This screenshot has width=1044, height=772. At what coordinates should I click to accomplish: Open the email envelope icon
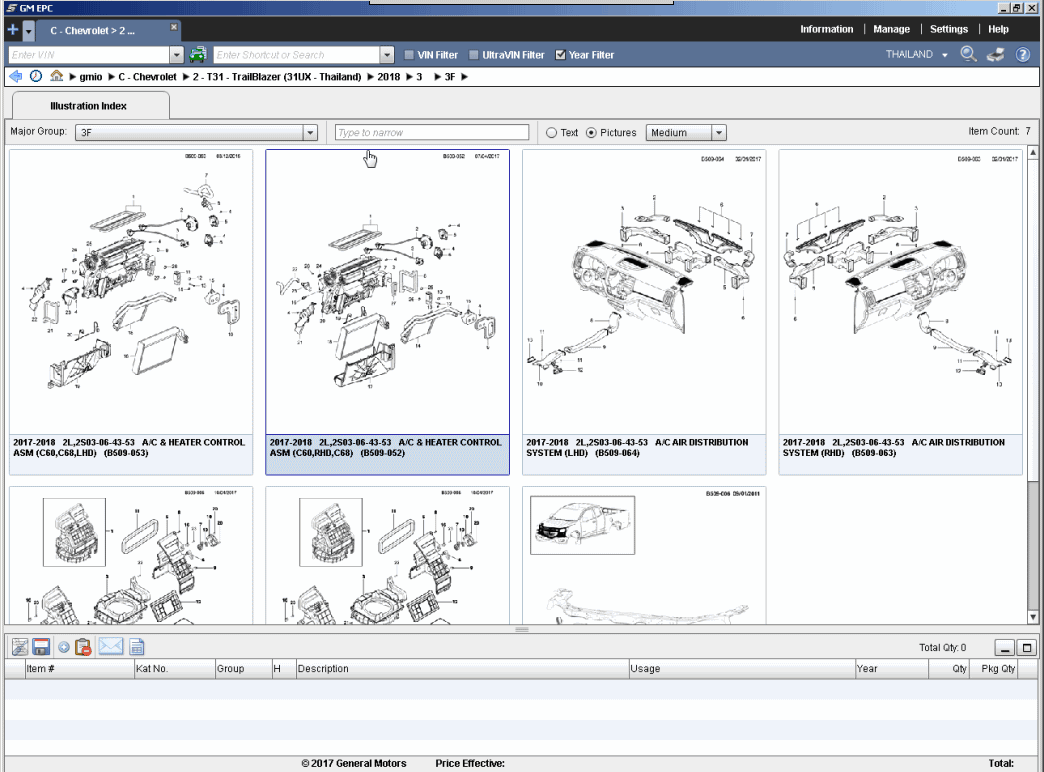click(x=111, y=646)
